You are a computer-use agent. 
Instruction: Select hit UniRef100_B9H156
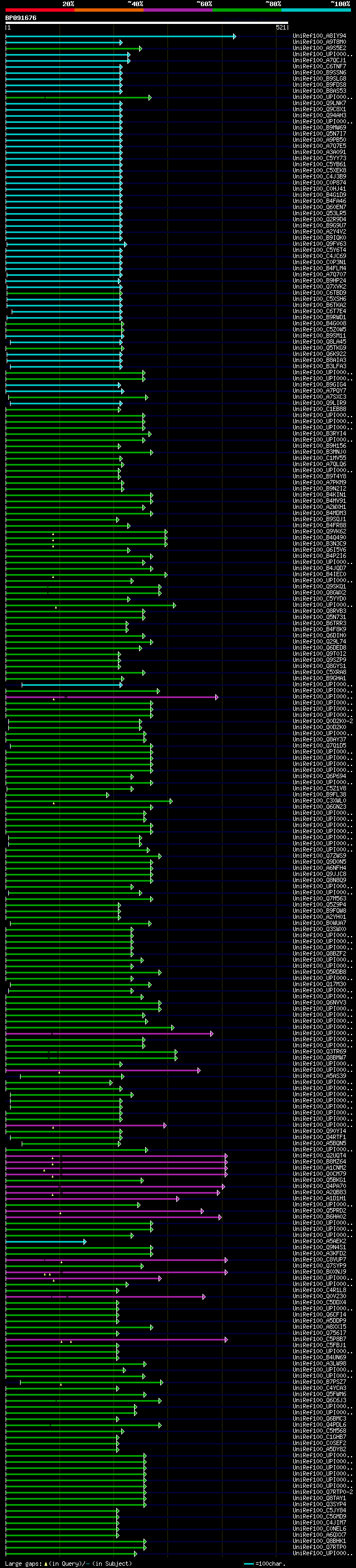319,446
